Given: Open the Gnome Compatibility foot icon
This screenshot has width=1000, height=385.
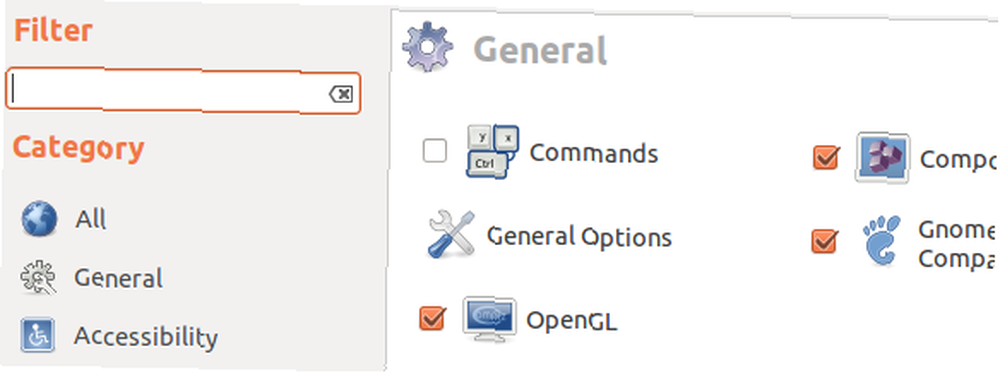Looking at the screenshot, I should pyautogui.click(x=883, y=240).
